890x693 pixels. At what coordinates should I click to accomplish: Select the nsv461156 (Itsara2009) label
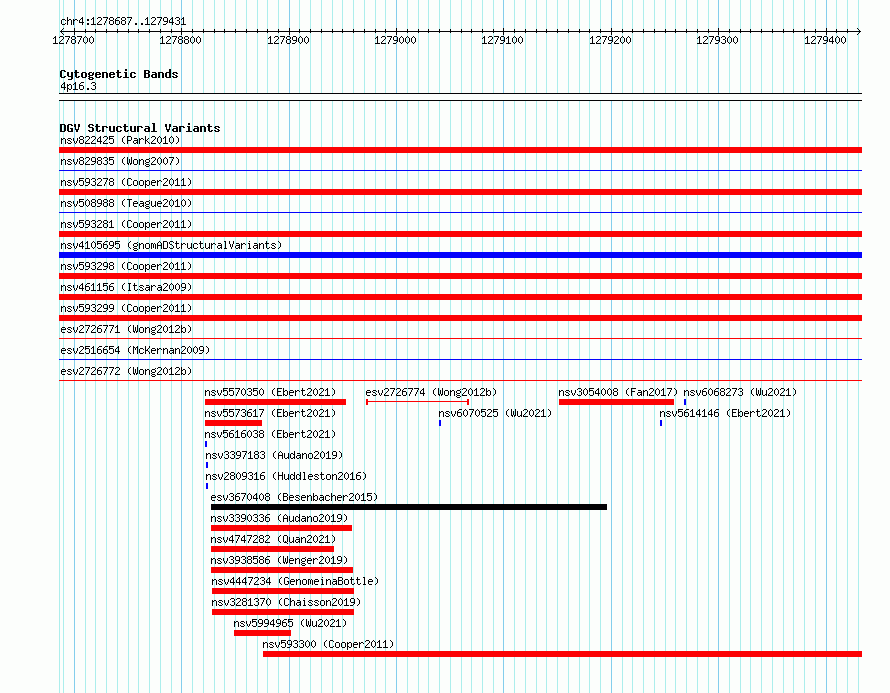[126, 287]
